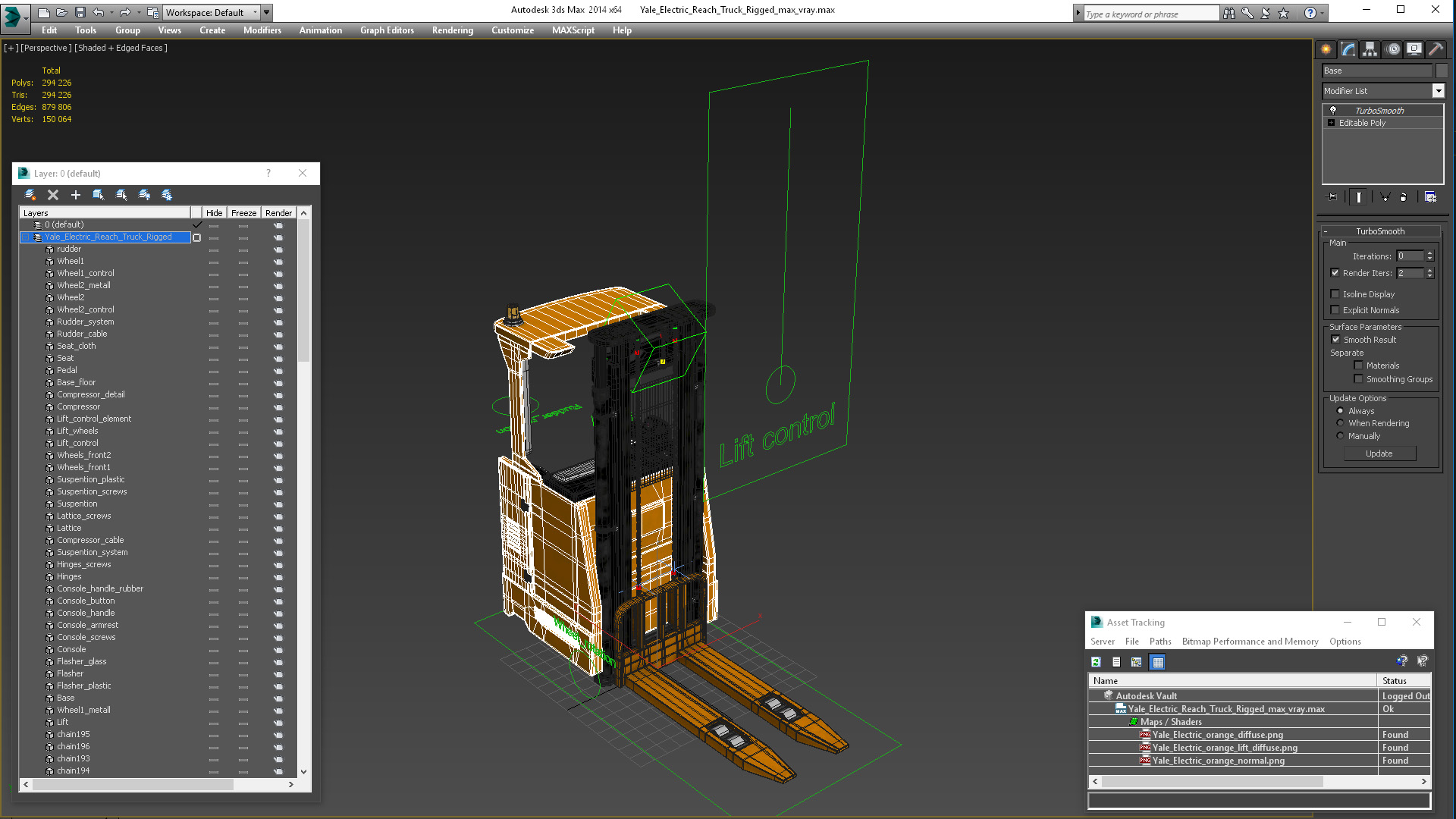Click the keyword search input field
1456x819 pixels.
[1150, 14]
